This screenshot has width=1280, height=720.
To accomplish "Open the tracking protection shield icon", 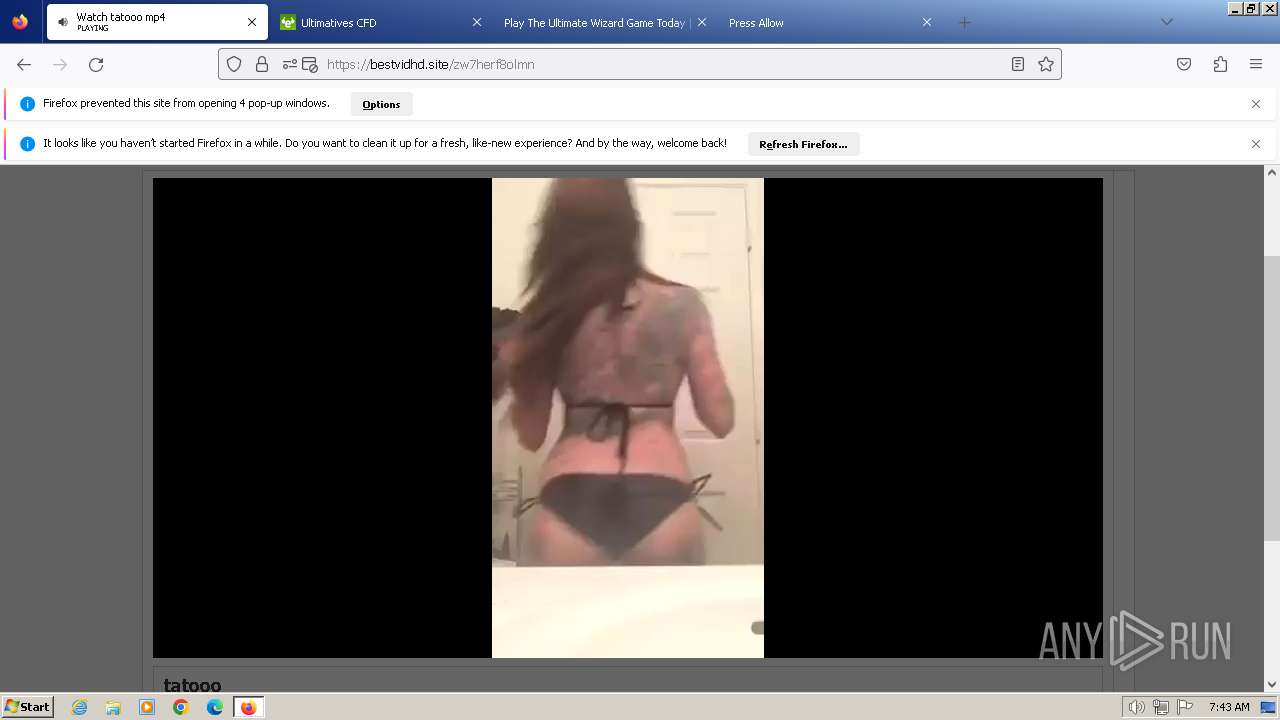I will click(234, 64).
